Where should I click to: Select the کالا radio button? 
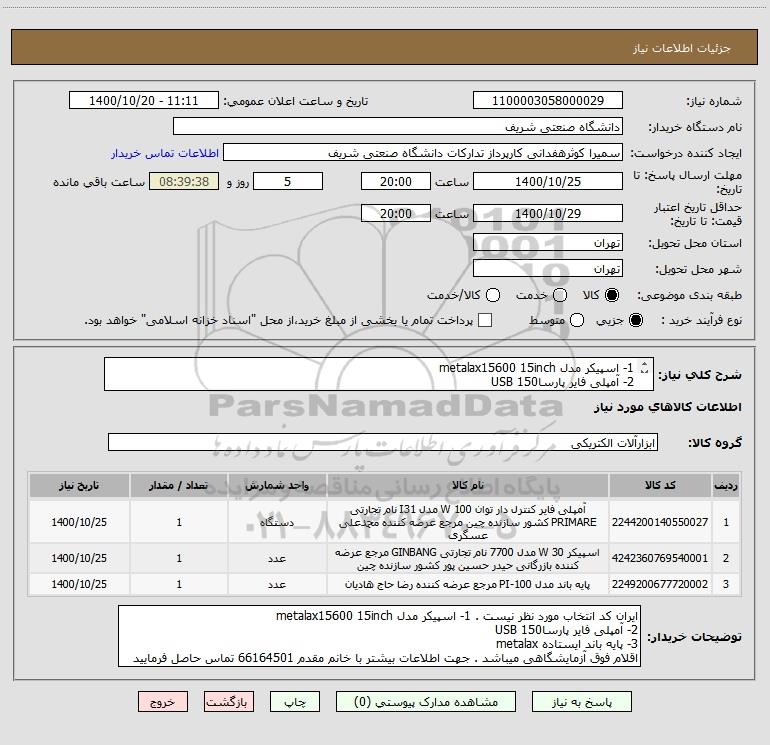612,295
